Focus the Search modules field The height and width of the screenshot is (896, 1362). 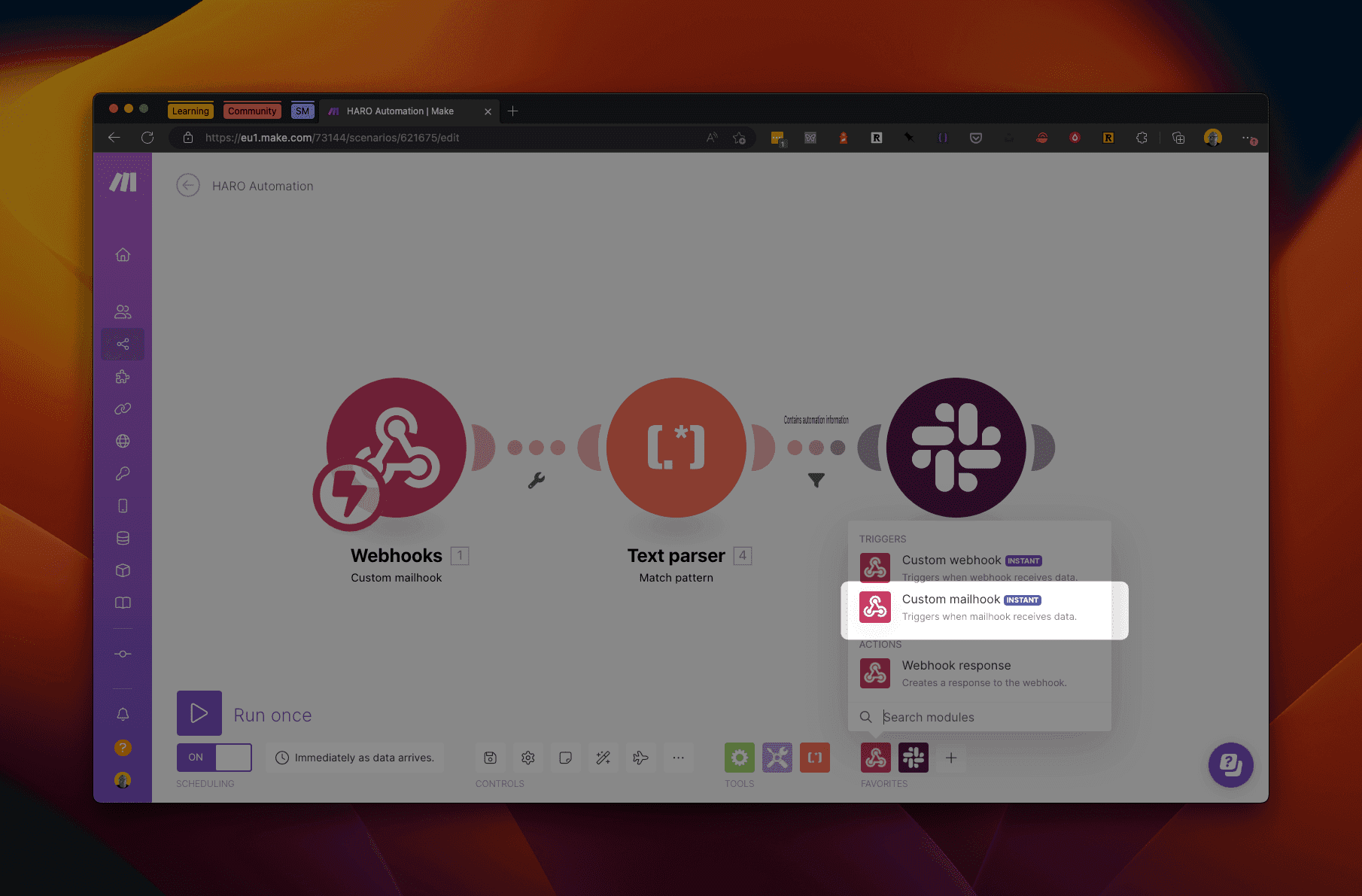pyautogui.click(x=980, y=717)
